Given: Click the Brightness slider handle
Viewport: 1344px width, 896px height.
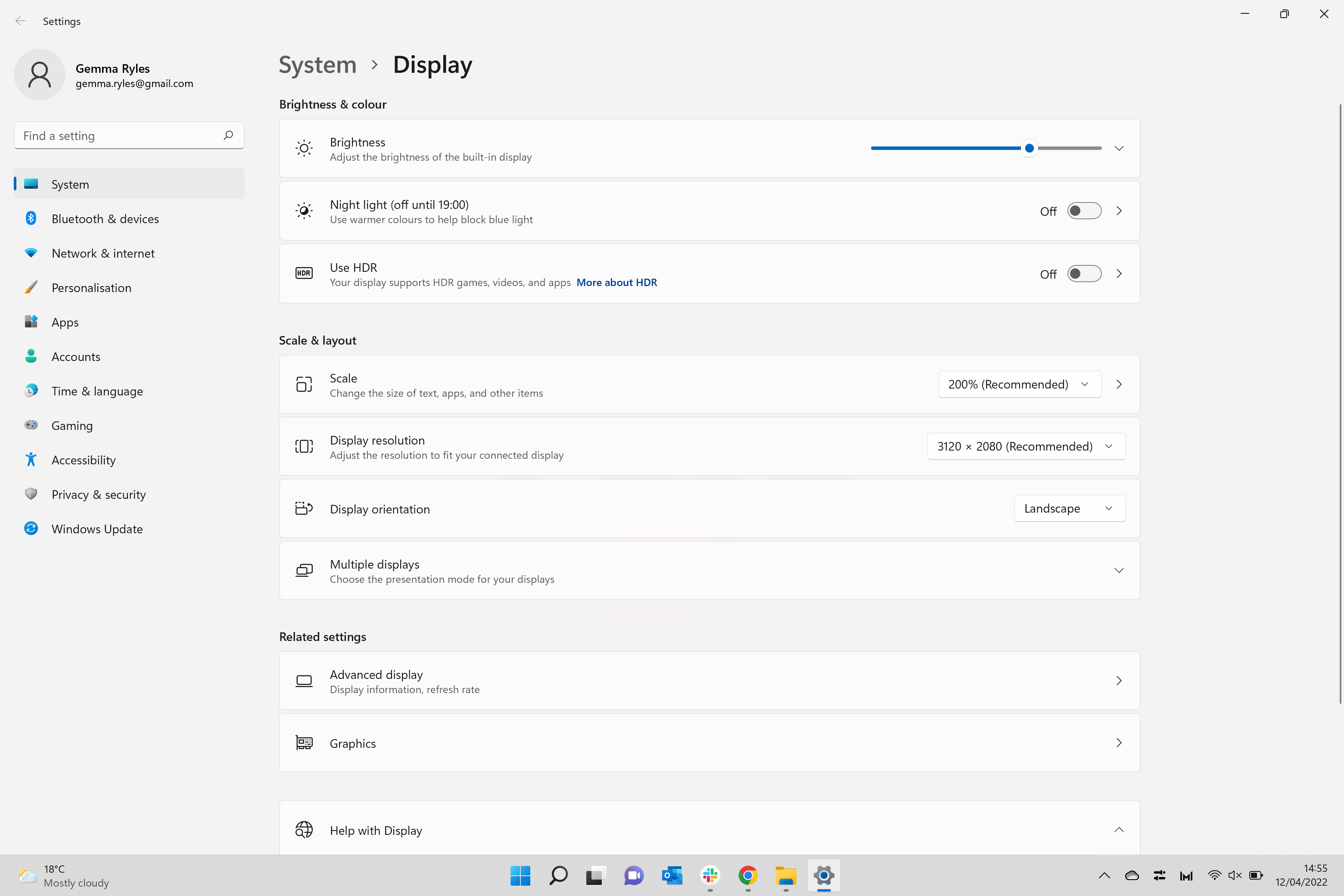Looking at the screenshot, I should [x=1029, y=149].
